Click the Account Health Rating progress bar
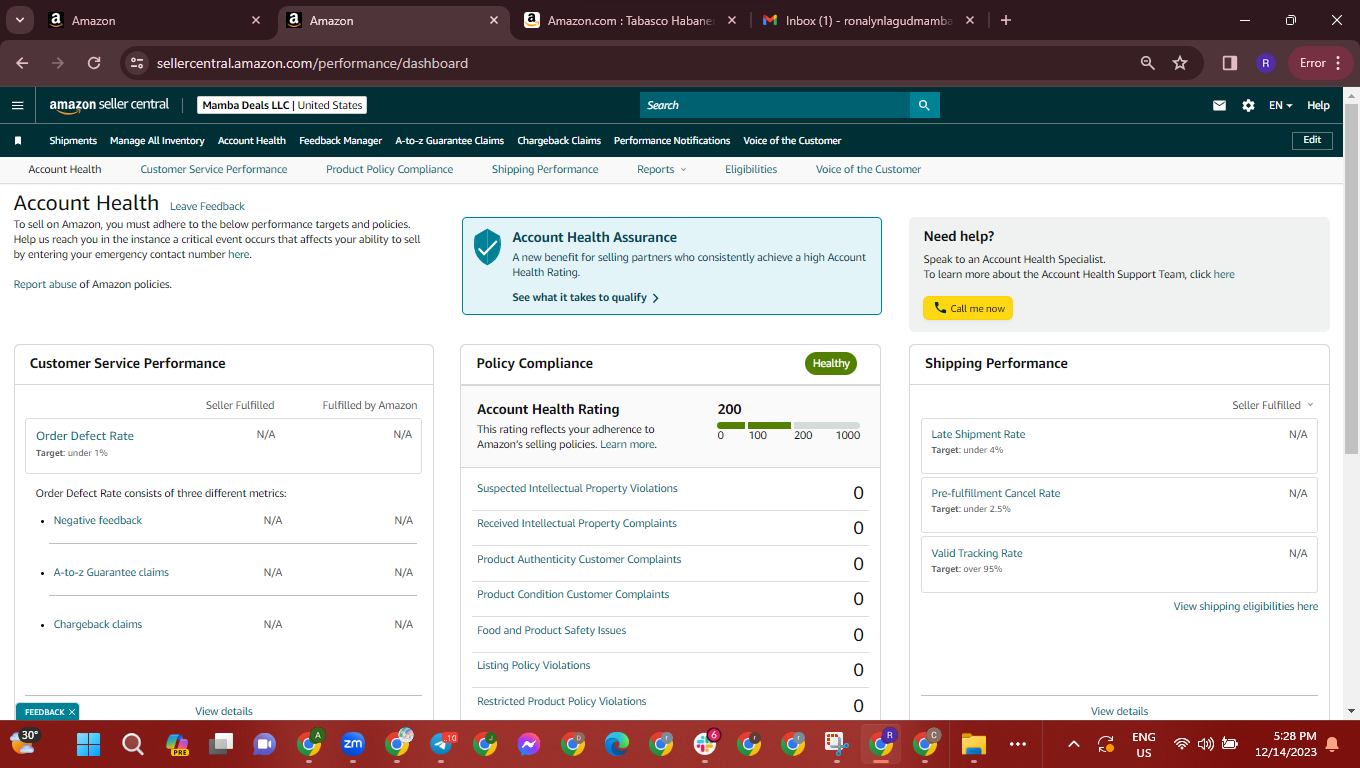The width and height of the screenshot is (1360, 768). [788, 426]
